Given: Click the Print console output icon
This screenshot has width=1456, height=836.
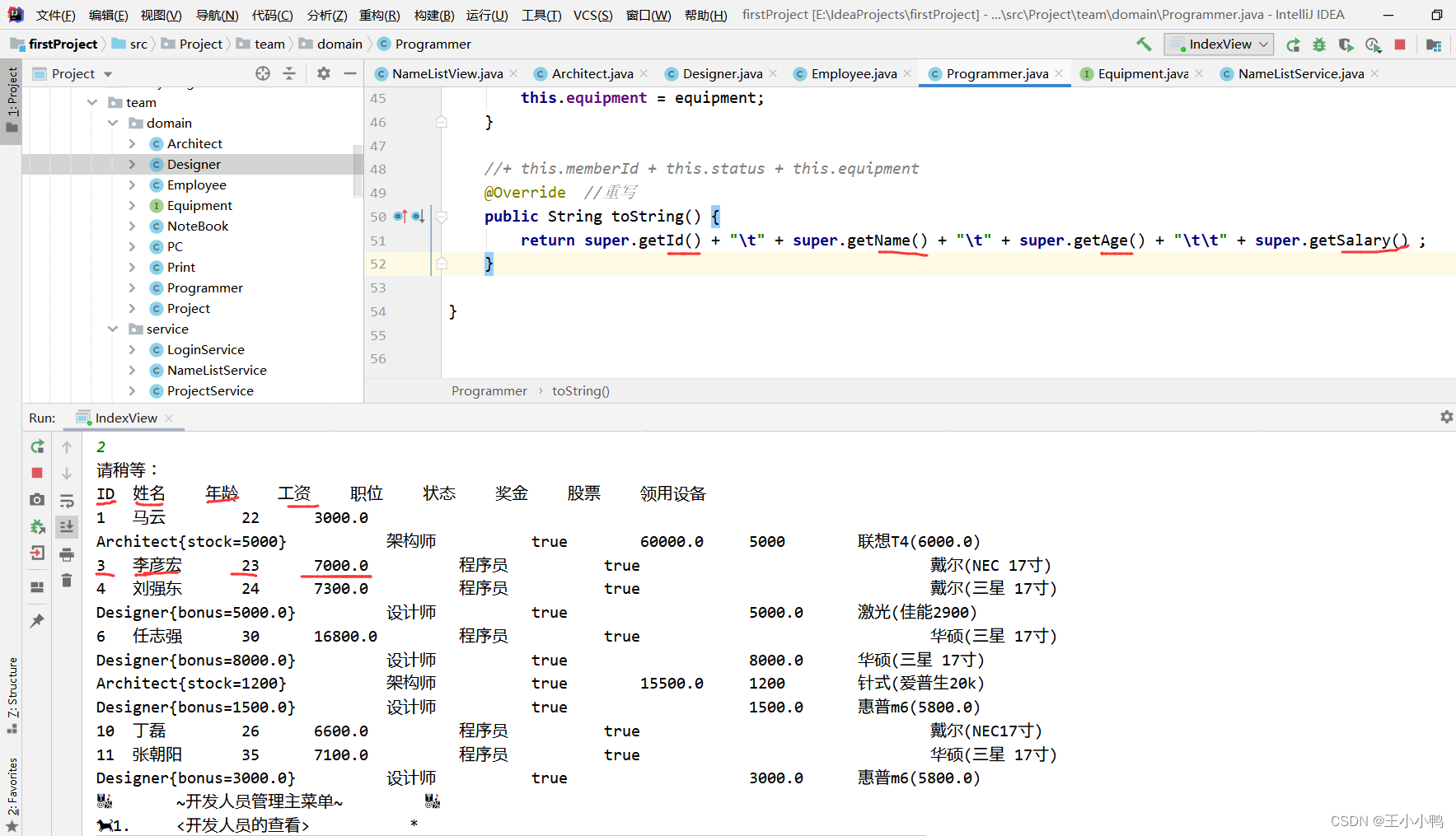Looking at the screenshot, I should pyautogui.click(x=67, y=554).
